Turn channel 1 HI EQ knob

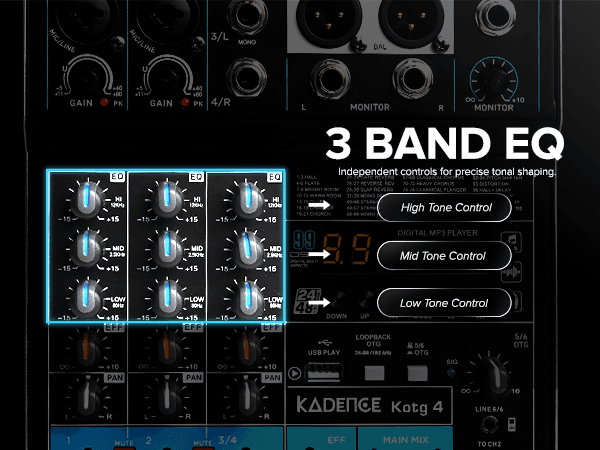tap(87, 199)
